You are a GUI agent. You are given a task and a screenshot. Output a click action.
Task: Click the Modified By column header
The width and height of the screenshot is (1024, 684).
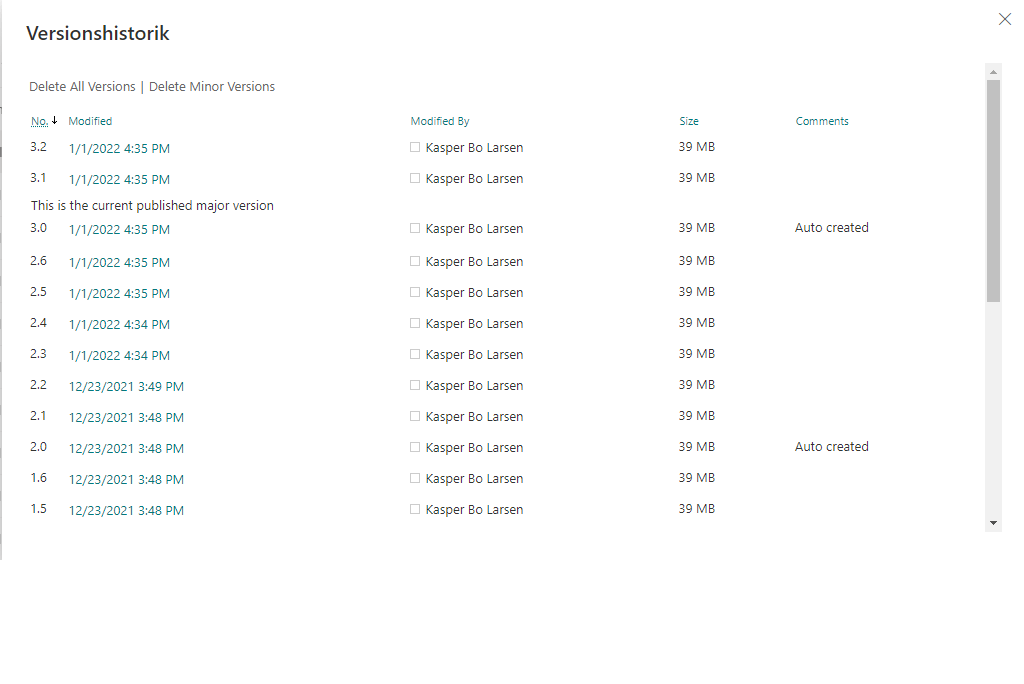pos(439,120)
